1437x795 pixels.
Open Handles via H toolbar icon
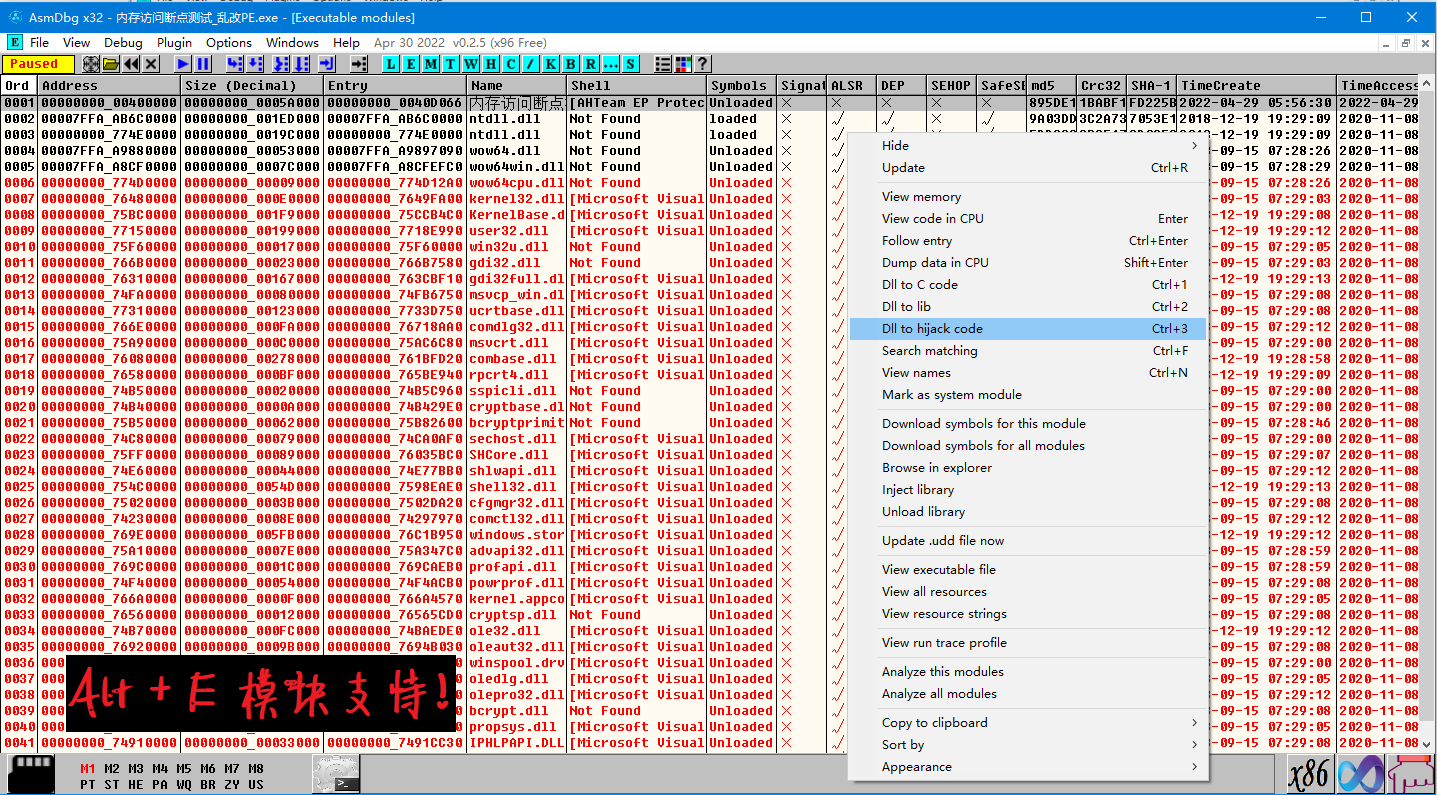point(491,64)
